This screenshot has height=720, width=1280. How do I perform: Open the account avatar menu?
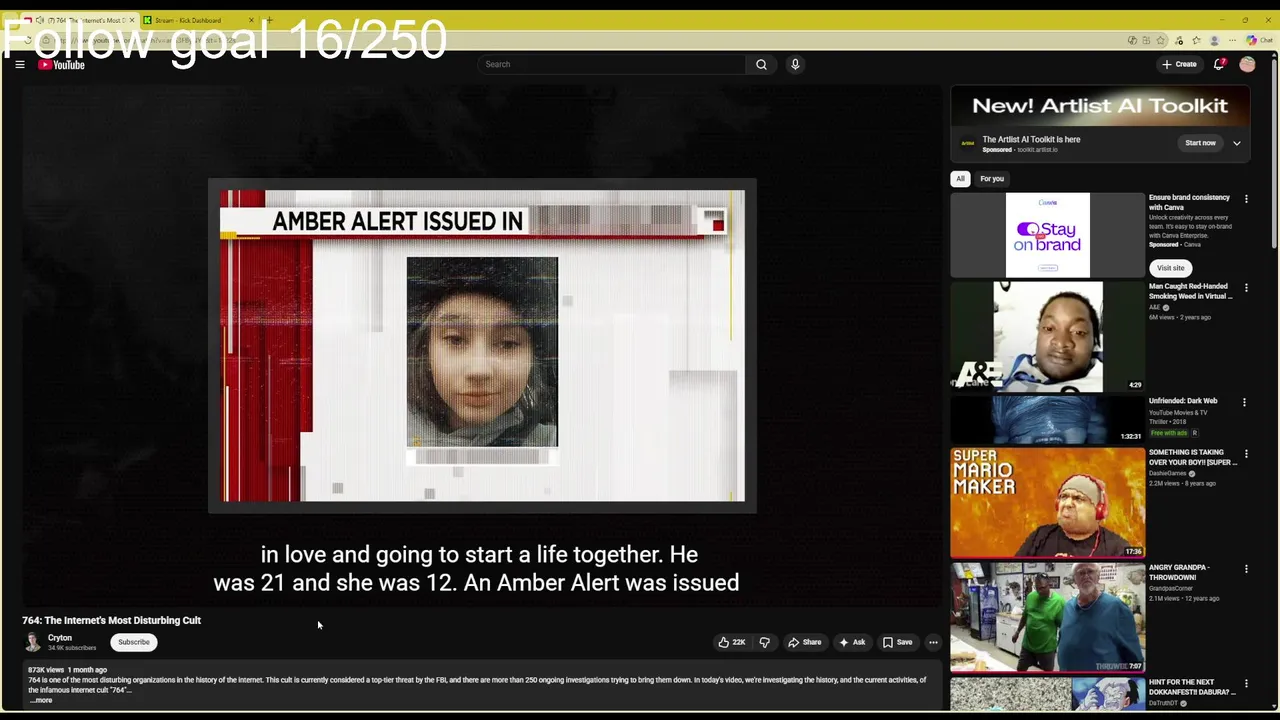pyautogui.click(x=1247, y=64)
